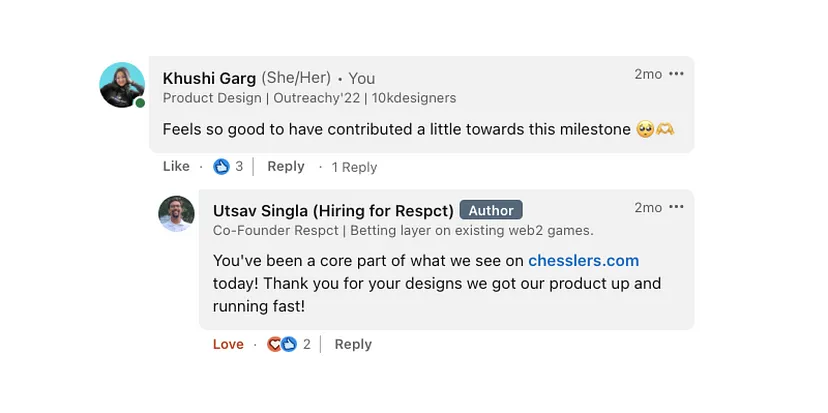828x413 pixels.
Task: Click reaction count 3 on Khushi's comment
Action: 239,167
